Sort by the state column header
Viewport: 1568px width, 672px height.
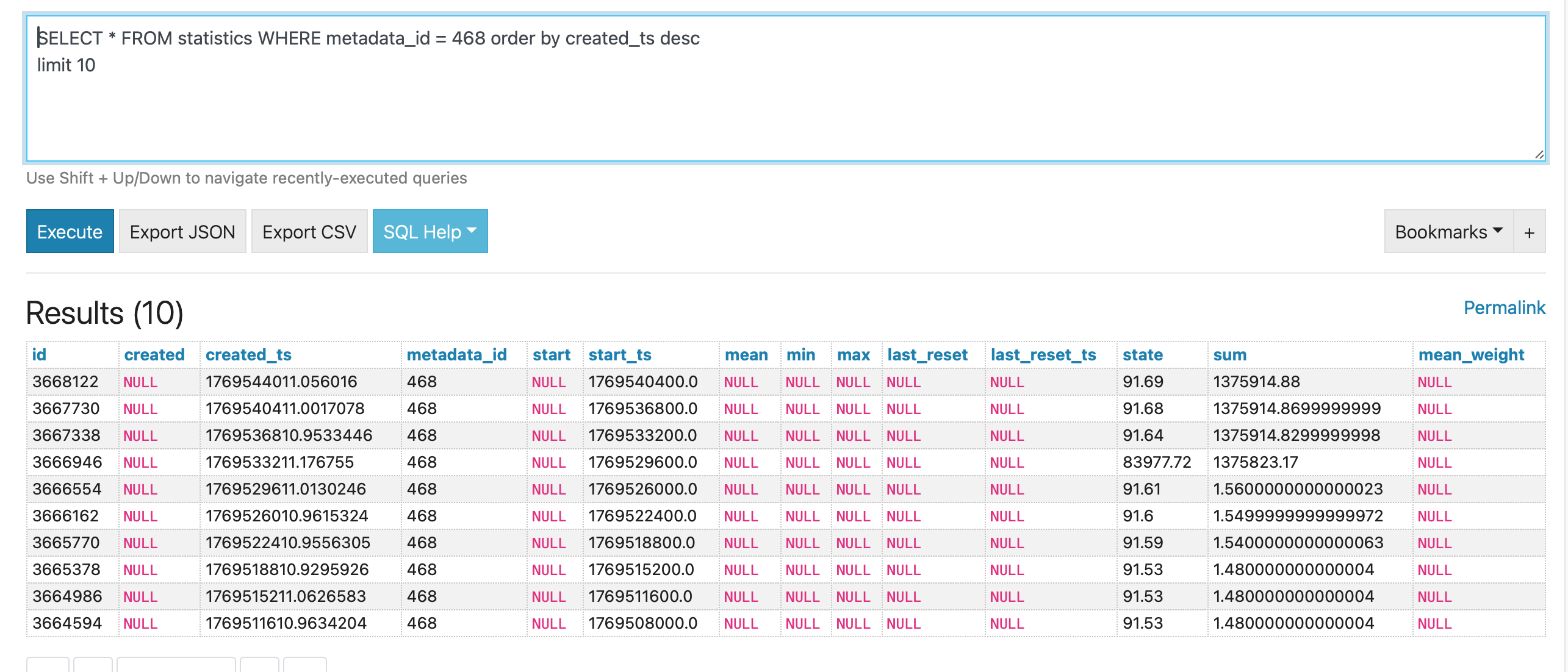click(x=1142, y=355)
